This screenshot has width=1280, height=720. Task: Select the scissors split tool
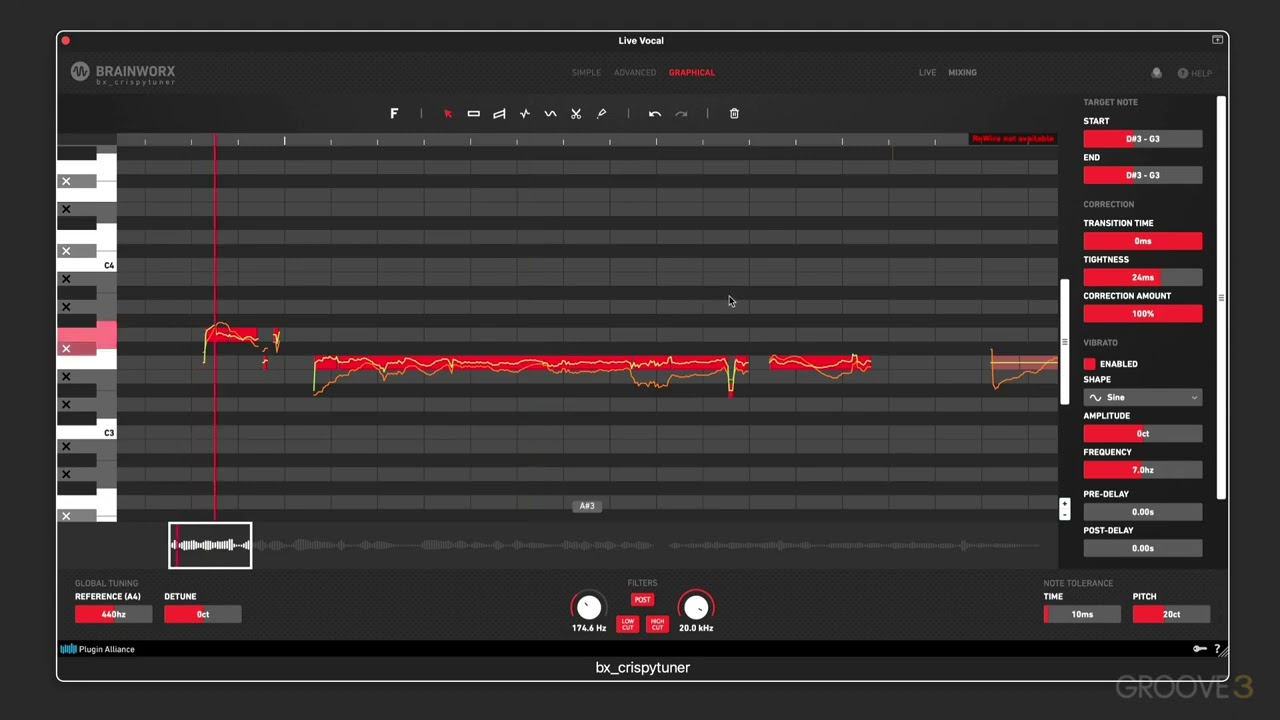pos(576,114)
